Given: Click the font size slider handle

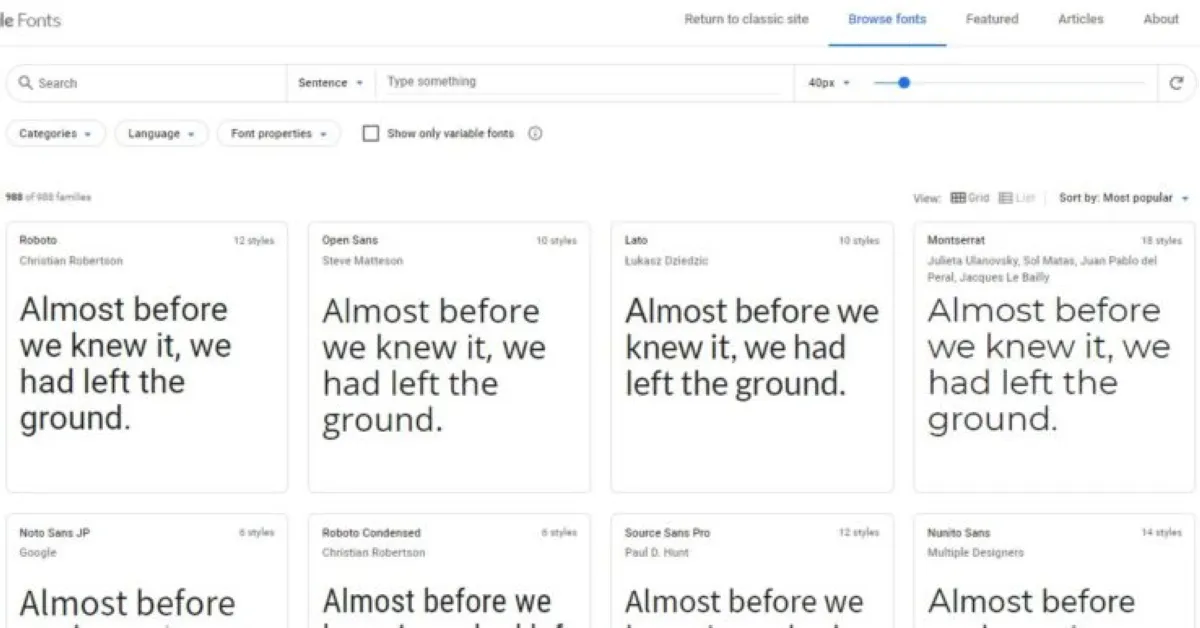Looking at the screenshot, I should (904, 83).
